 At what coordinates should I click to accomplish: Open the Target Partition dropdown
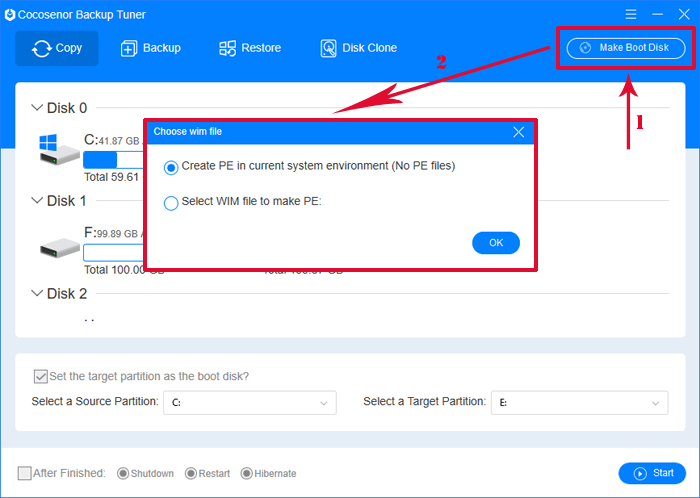(579, 403)
